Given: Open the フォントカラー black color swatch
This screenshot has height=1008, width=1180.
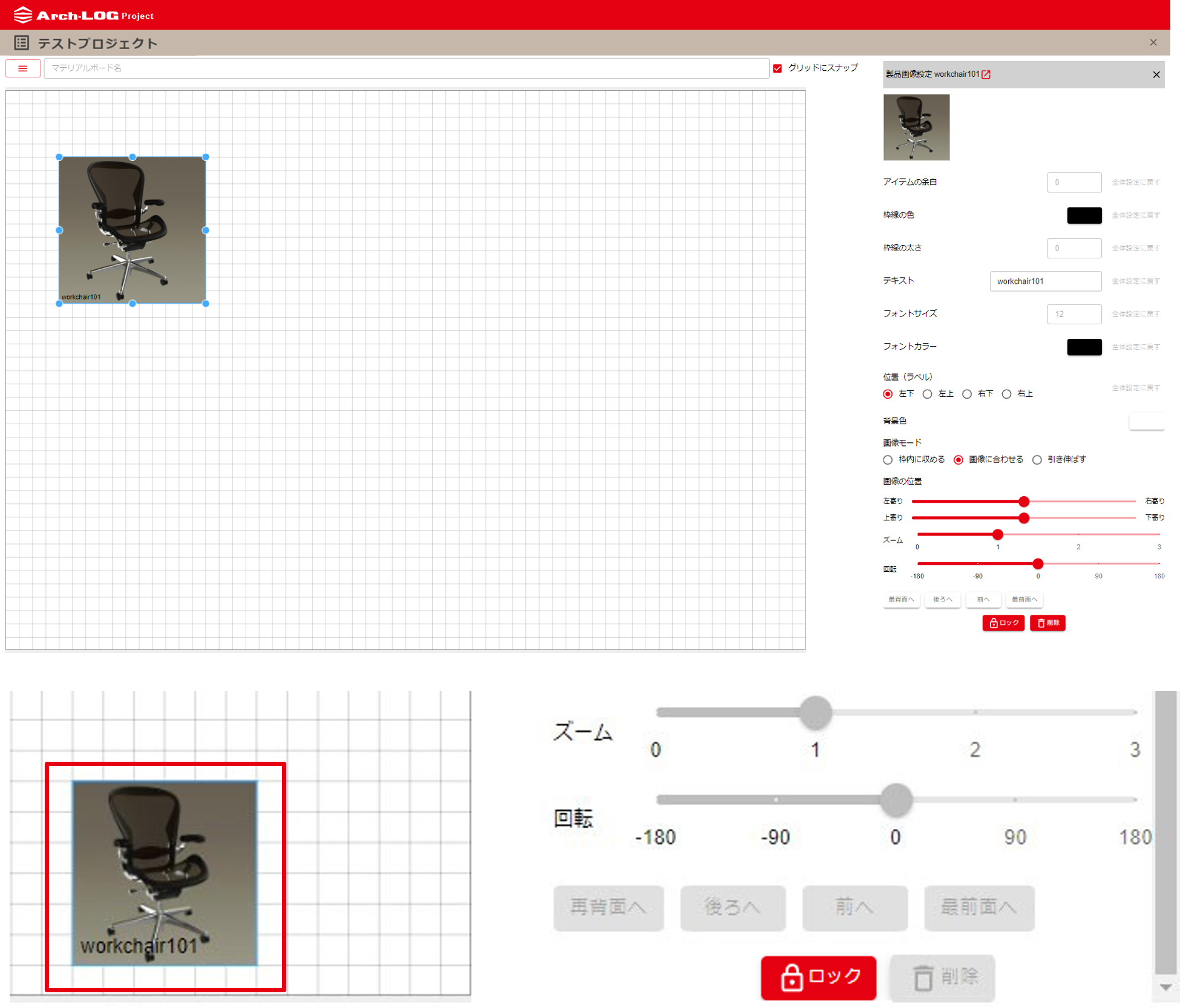Looking at the screenshot, I should [1084, 347].
